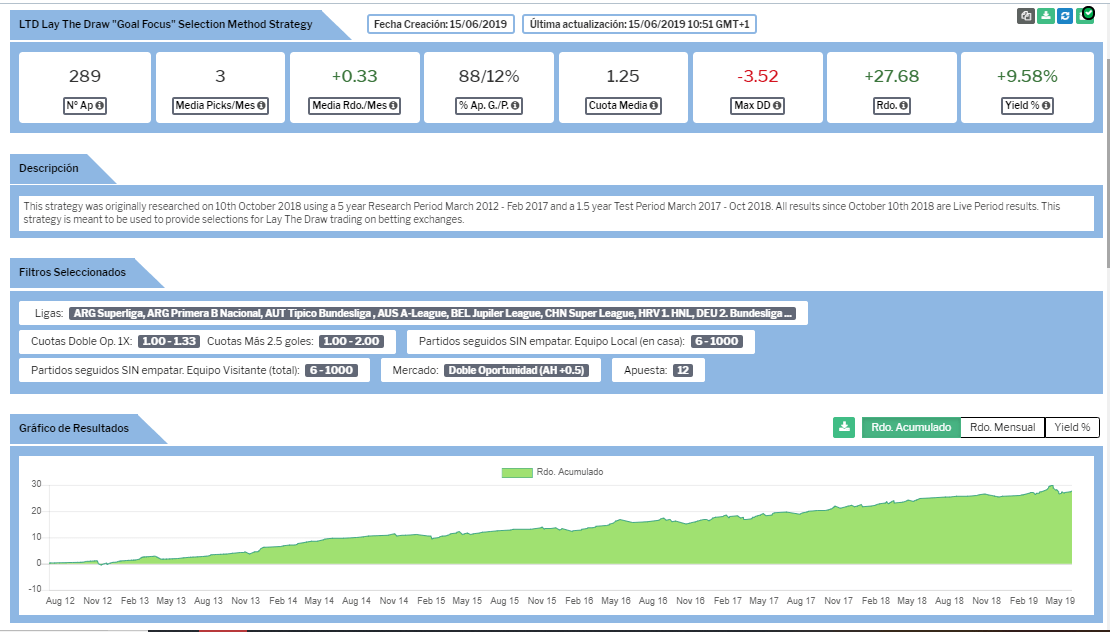This screenshot has height=632, width=1110.
Task: Click the gray copy strategy icon
Action: pyautogui.click(x=1026, y=16)
